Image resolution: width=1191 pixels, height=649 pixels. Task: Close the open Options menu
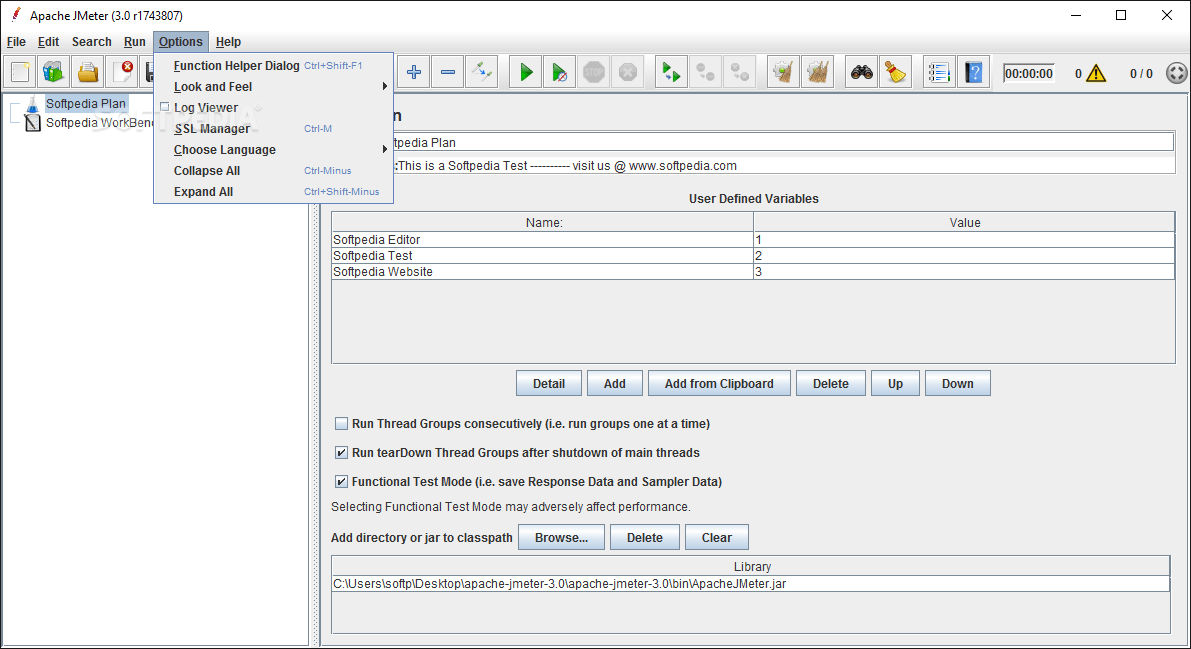[x=181, y=42]
